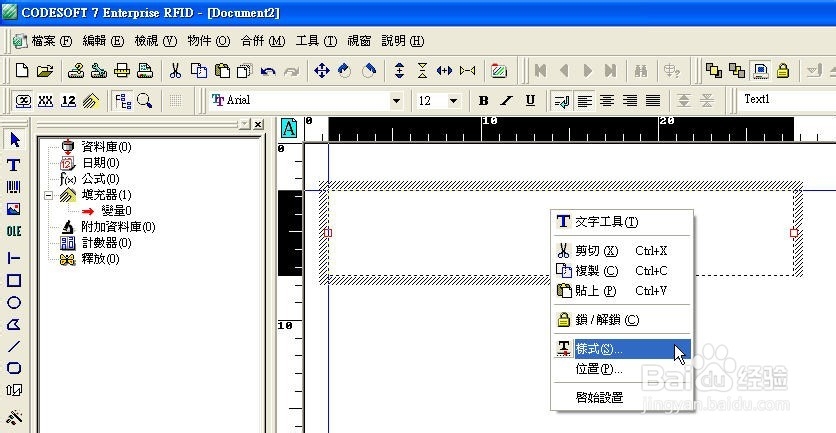Choose 貼上(P) in context menu
The image size is (836, 433).
coord(623,291)
